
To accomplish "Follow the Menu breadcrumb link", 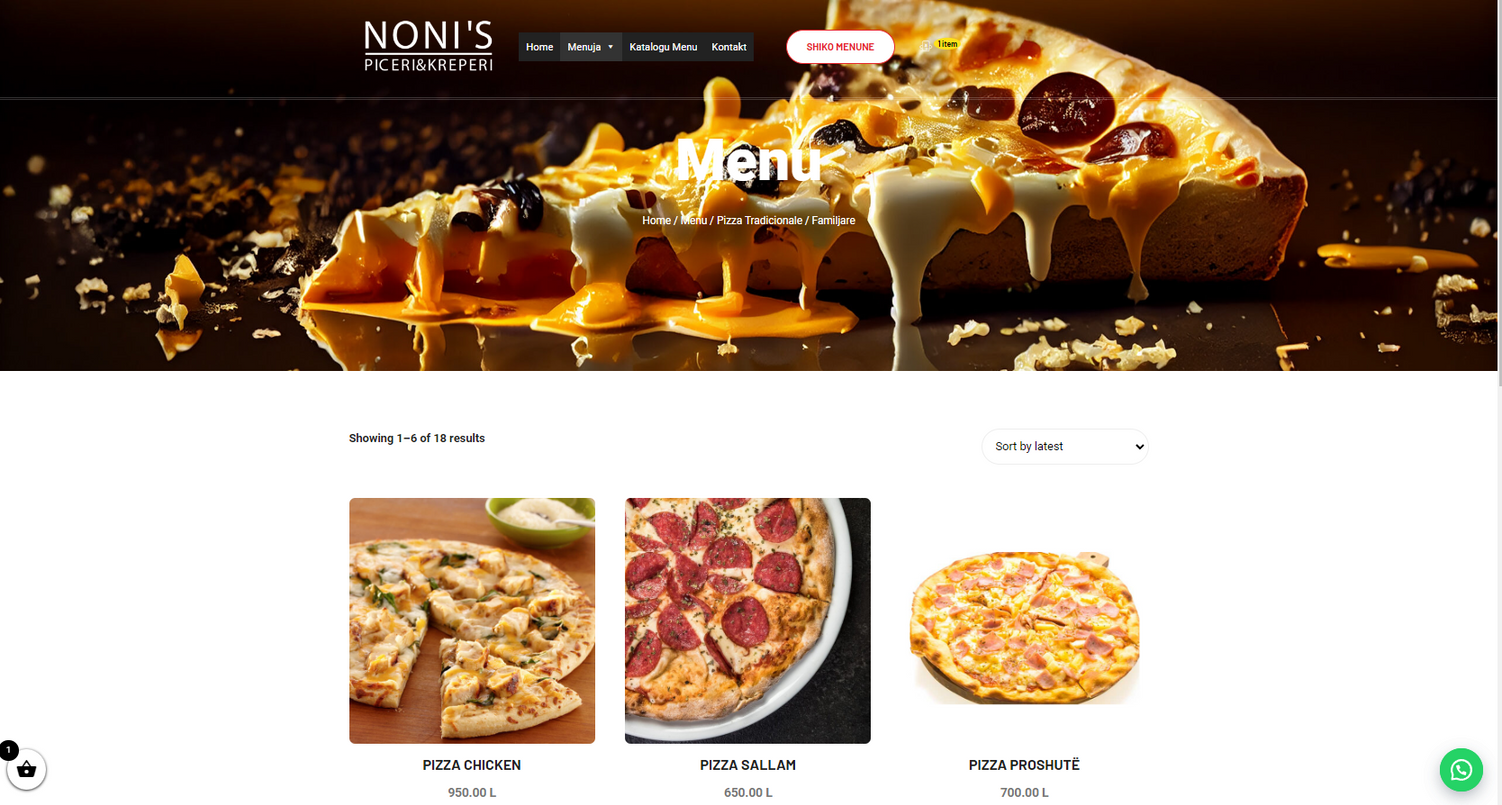I will 693,220.
